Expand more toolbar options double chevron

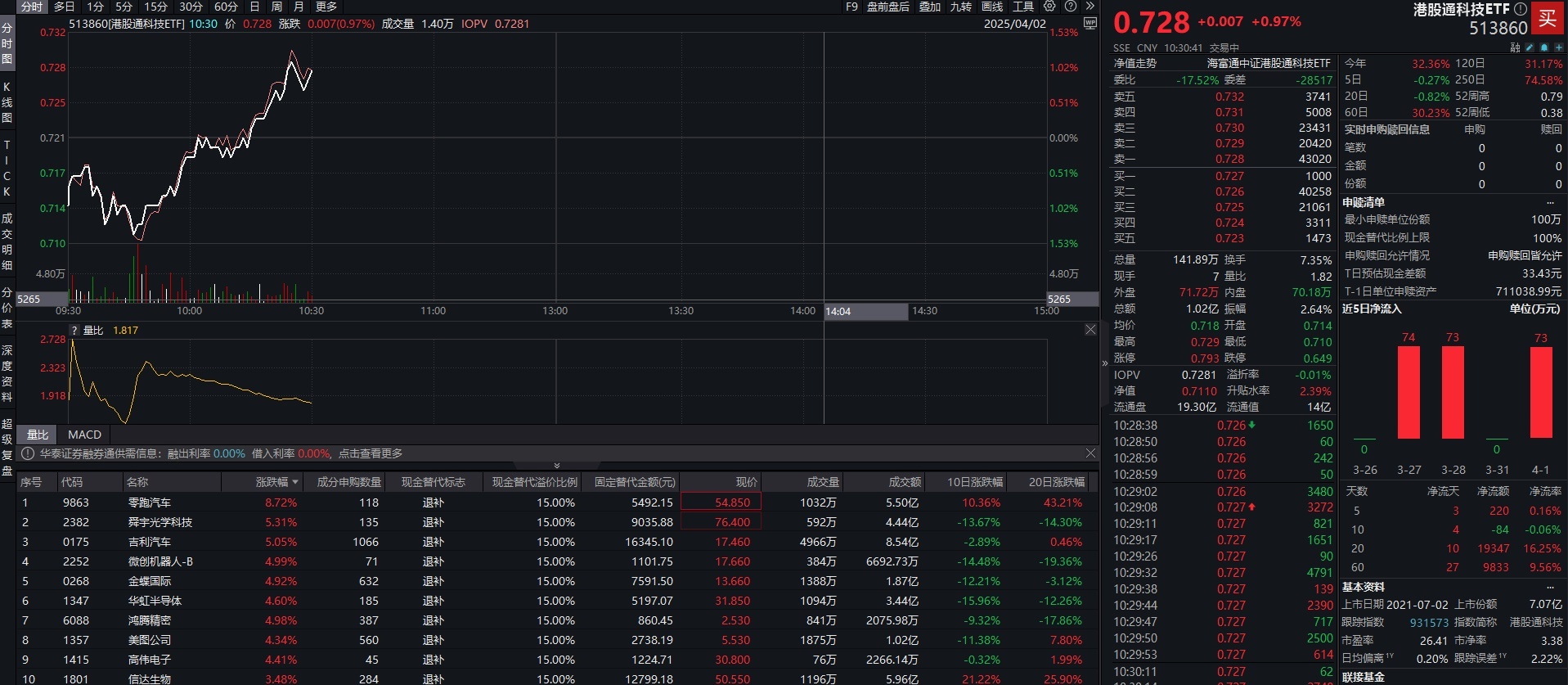1090,7
